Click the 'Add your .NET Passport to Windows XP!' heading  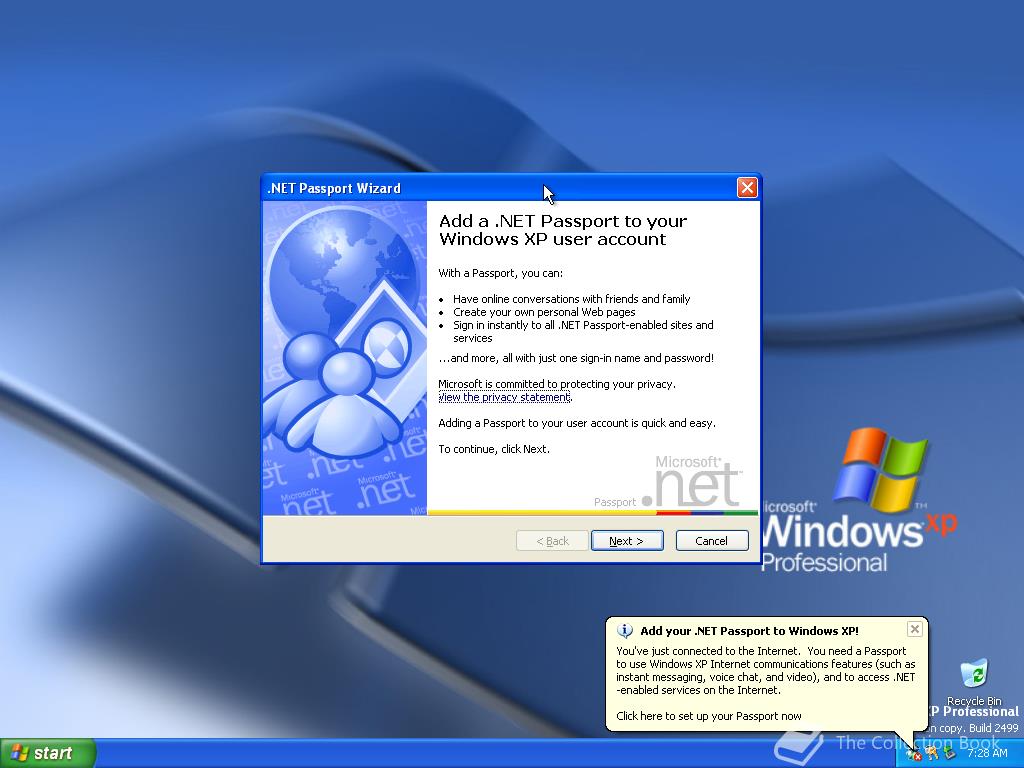click(749, 631)
